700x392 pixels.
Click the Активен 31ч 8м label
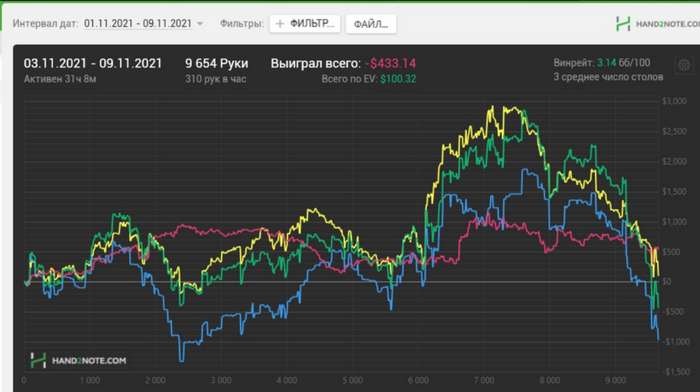60,79
